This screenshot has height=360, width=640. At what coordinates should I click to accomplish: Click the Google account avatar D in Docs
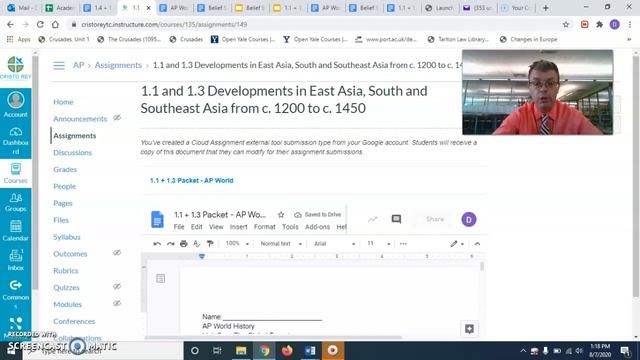pyautogui.click(x=469, y=219)
